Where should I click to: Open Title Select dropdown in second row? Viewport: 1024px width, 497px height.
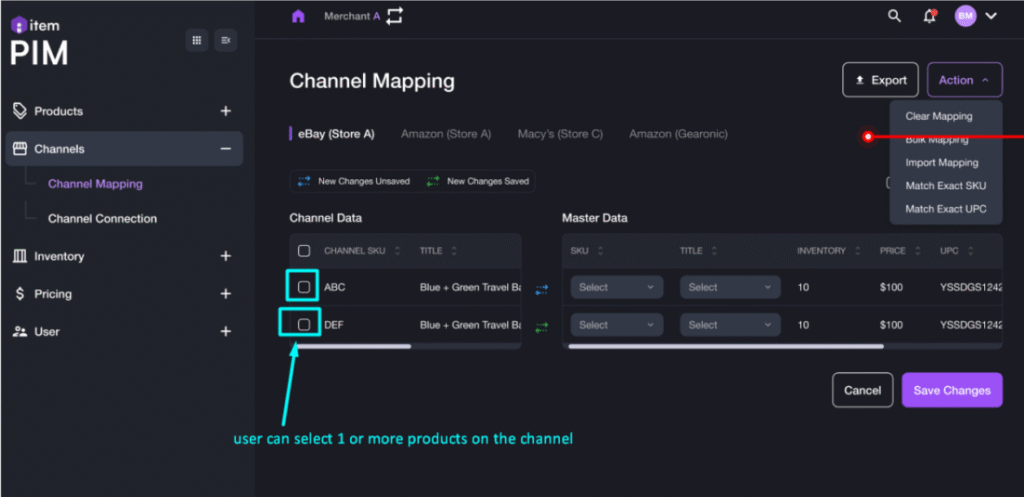[x=727, y=325]
